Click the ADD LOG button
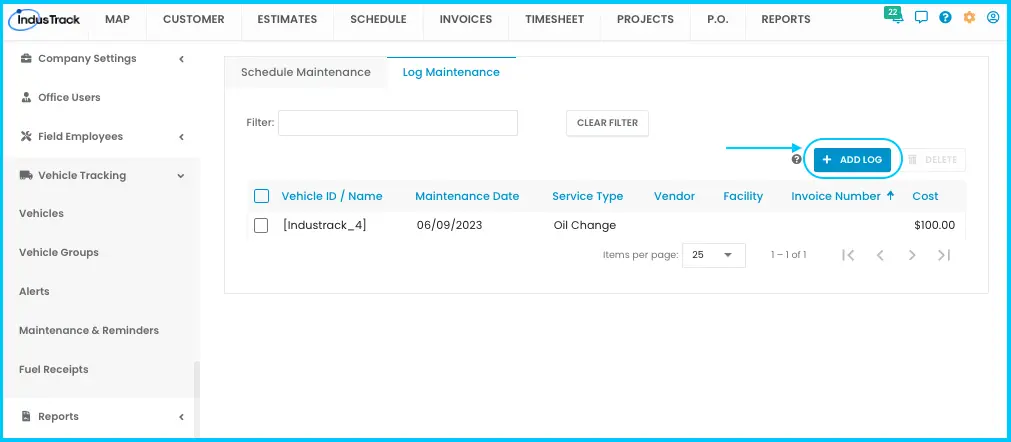This screenshot has width=1011, height=442. [x=852, y=160]
